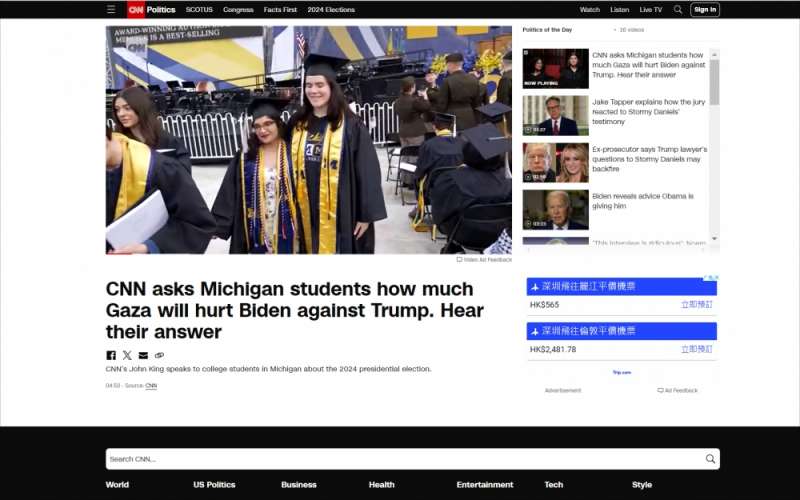Open the Facts First menu item
Image resolution: width=800 pixels, height=500 pixels.
[280, 10]
